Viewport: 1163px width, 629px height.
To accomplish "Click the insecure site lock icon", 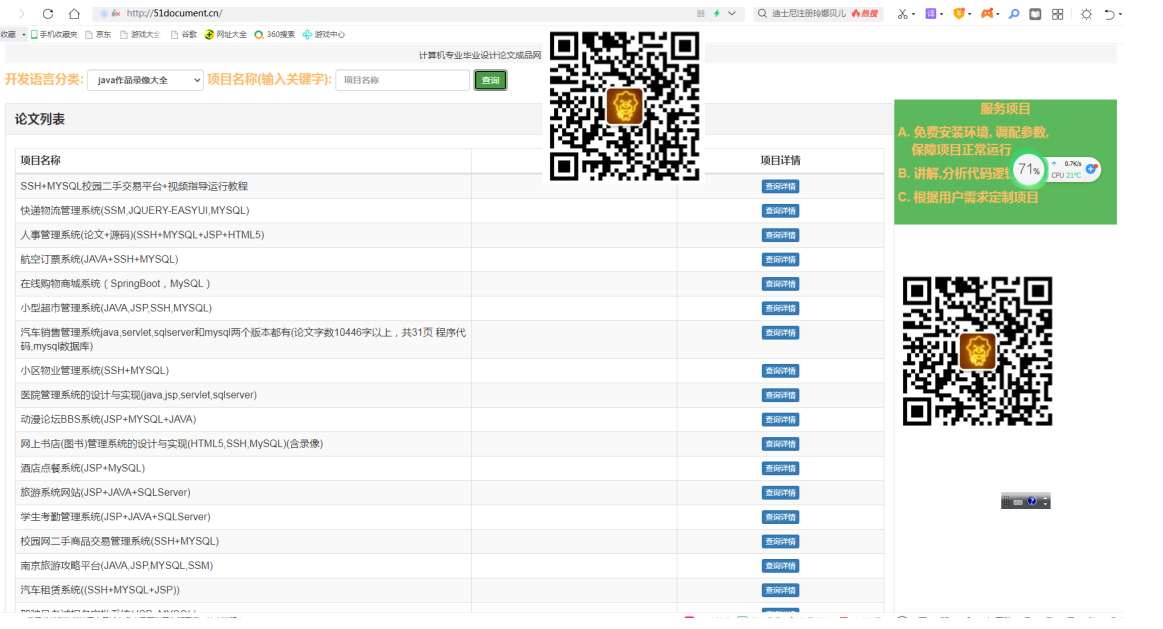I will click(116, 13).
